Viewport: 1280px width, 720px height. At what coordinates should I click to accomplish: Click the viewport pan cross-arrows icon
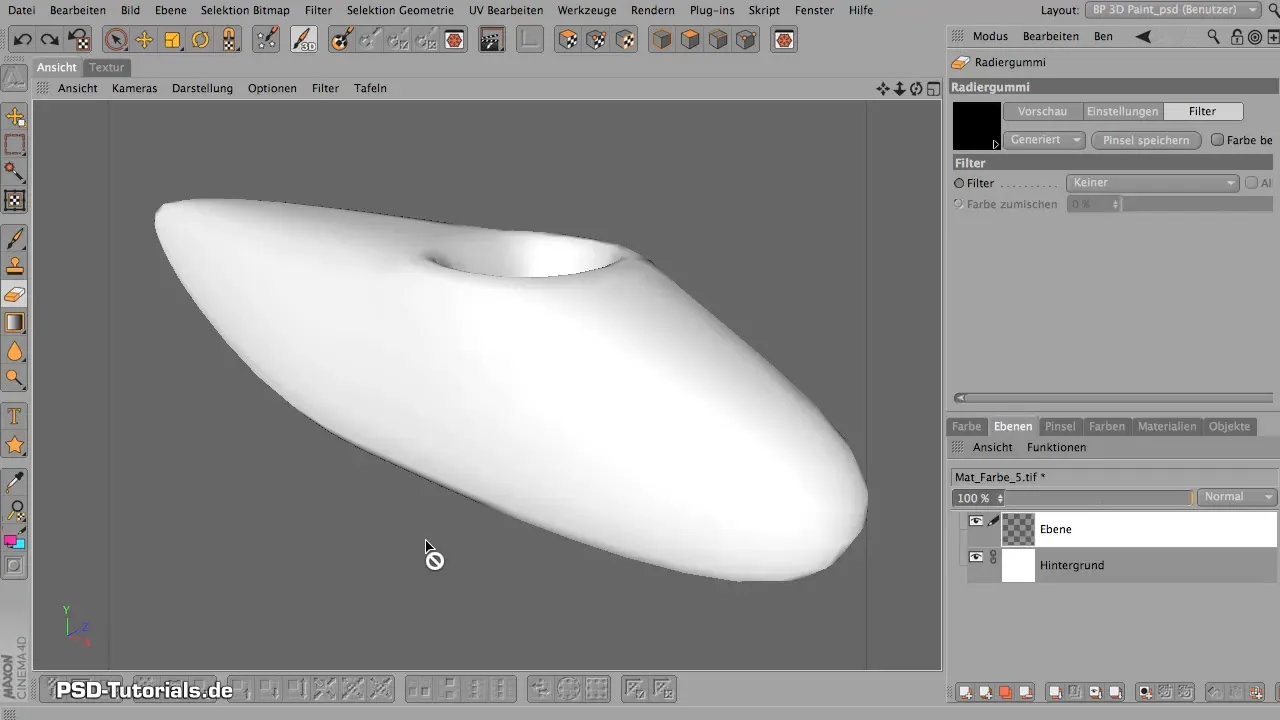[883, 88]
